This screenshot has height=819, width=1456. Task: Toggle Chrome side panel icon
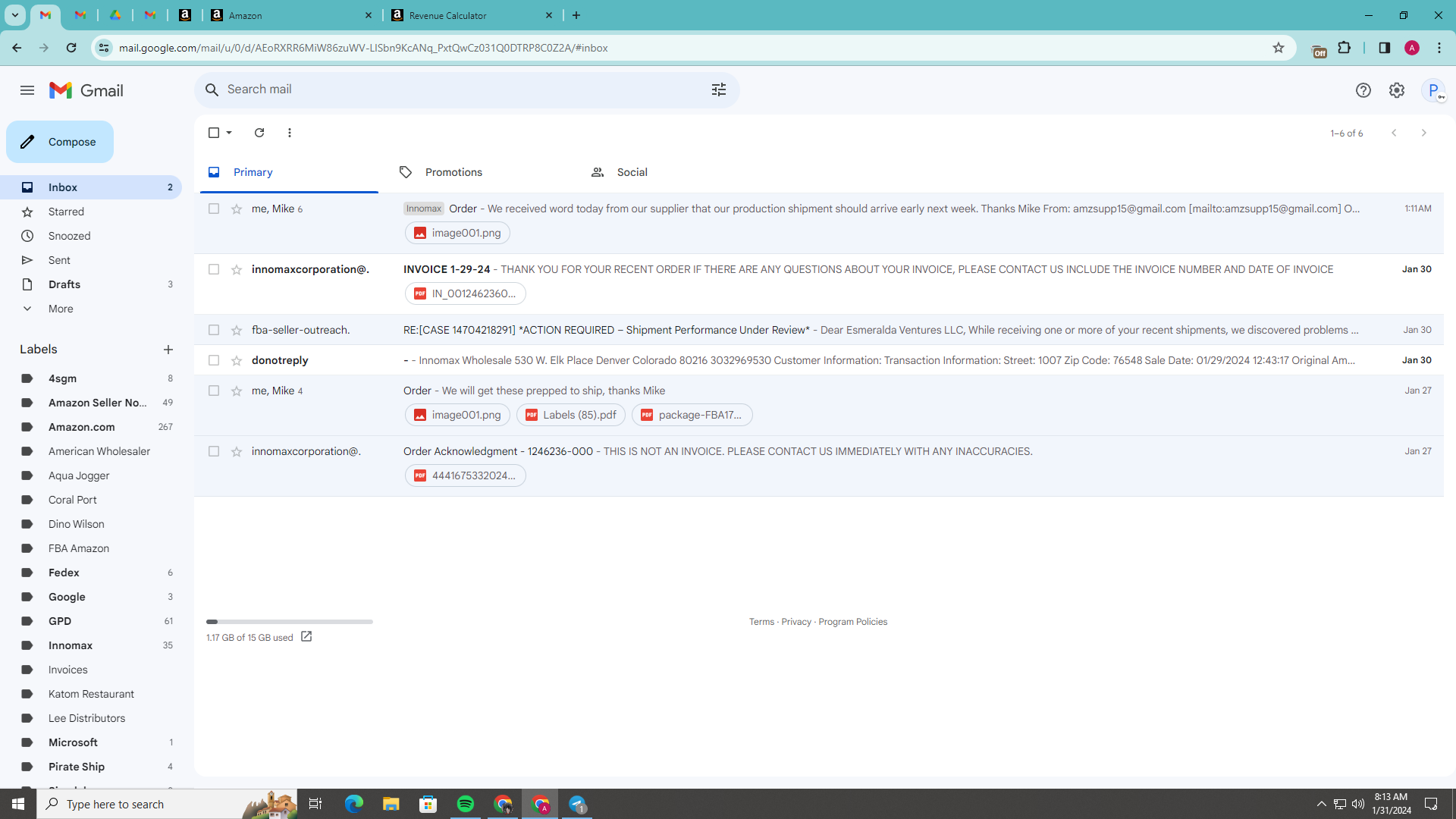1385,48
